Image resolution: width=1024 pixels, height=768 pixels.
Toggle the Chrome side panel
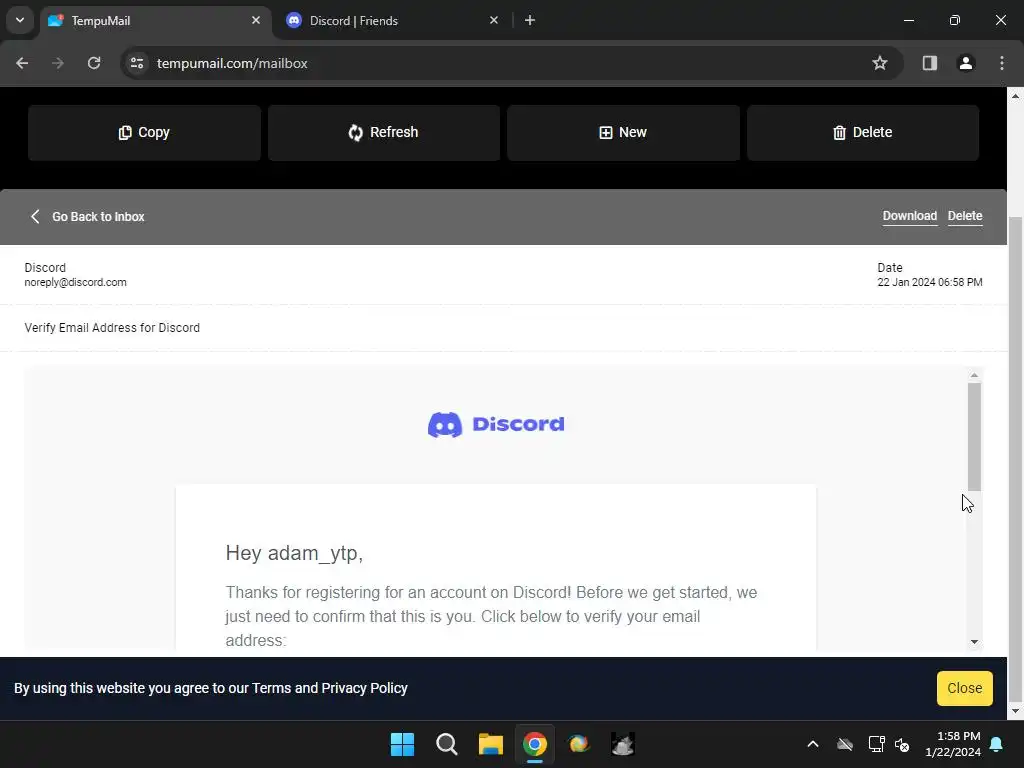[x=929, y=63]
